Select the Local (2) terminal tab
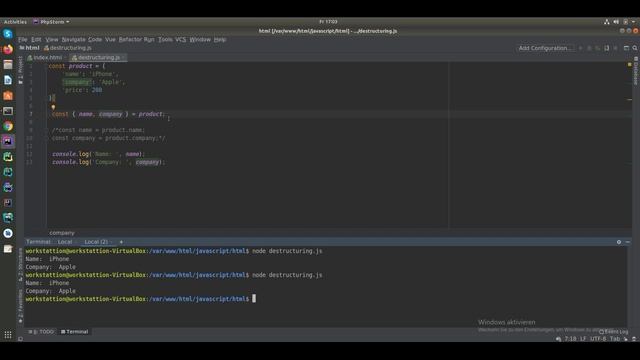The width and height of the screenshot is (640, 360). (96, 242)
